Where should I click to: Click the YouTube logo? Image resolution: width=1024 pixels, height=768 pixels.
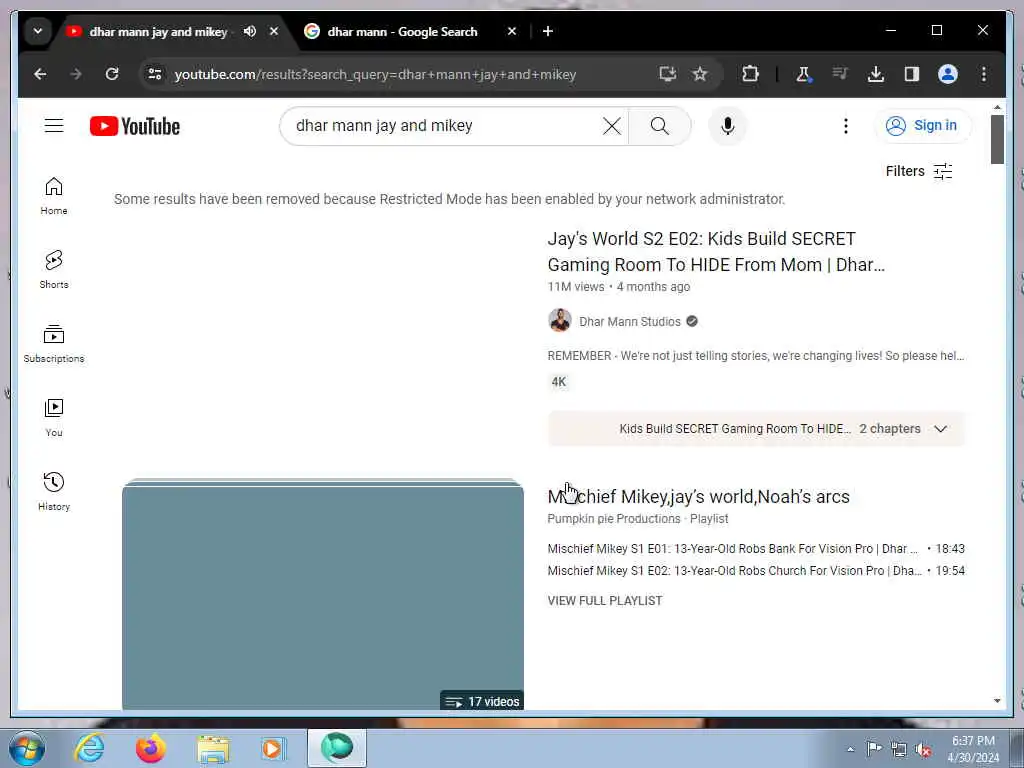point(135,126)
